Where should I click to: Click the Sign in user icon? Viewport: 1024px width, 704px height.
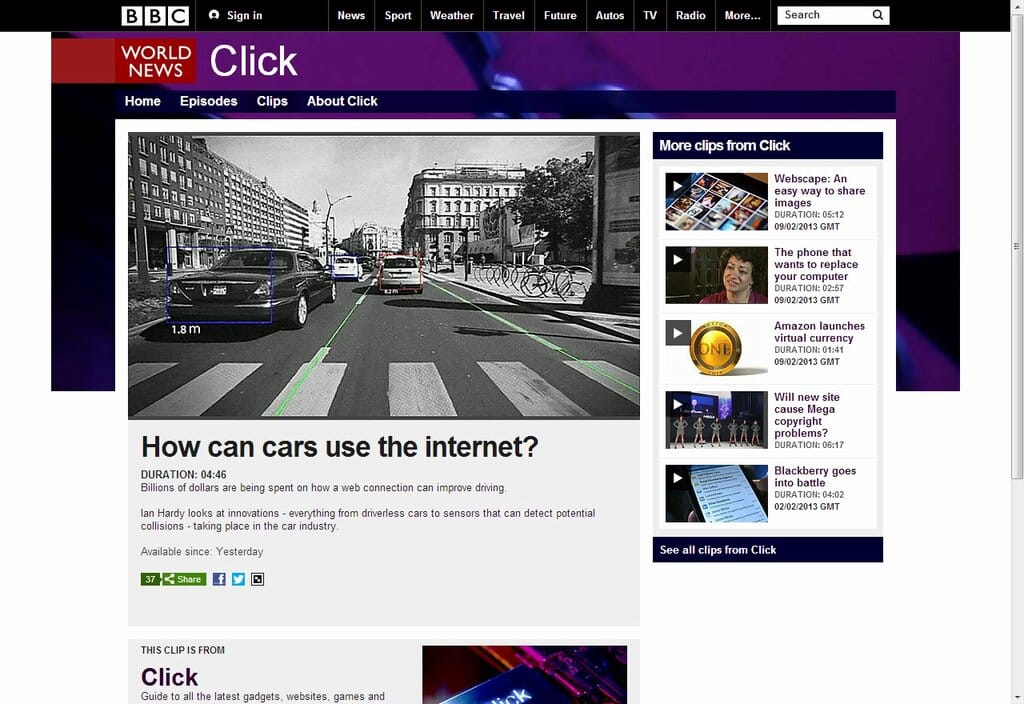pyautogui.click(x=214, y=15)
